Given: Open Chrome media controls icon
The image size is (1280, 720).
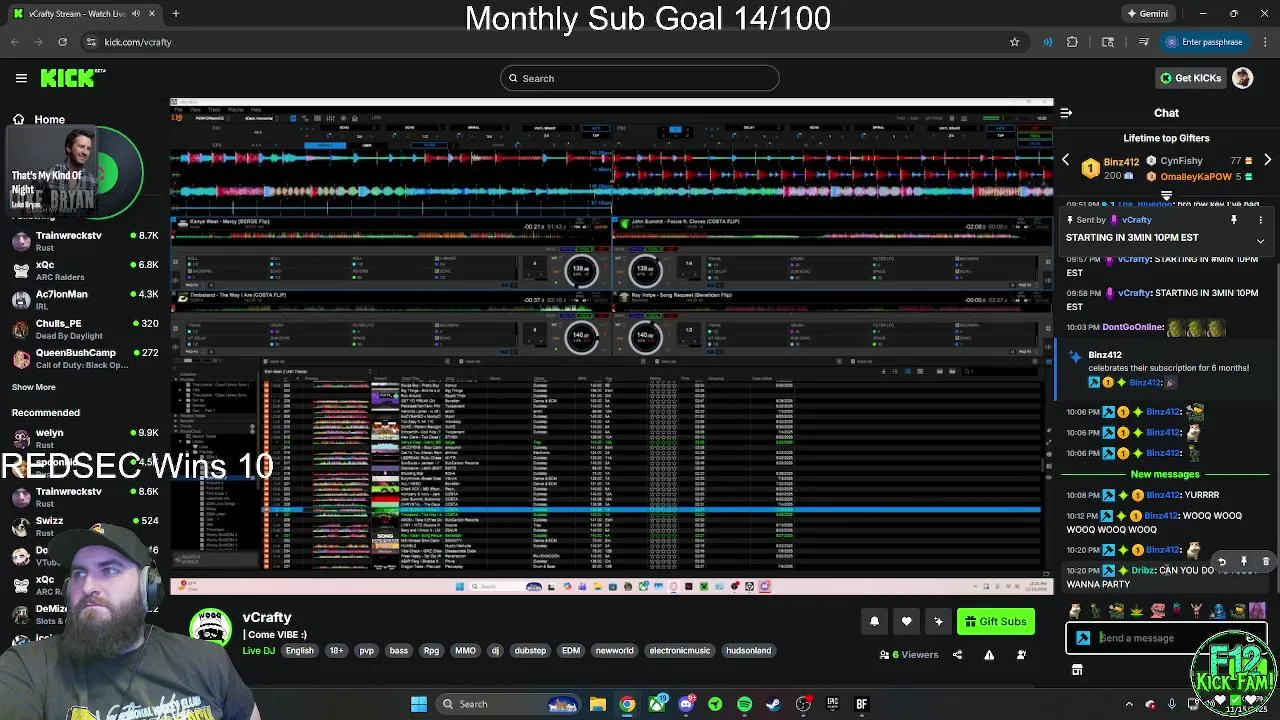Looking at the screenshot, I should [x=1143, y=42].
